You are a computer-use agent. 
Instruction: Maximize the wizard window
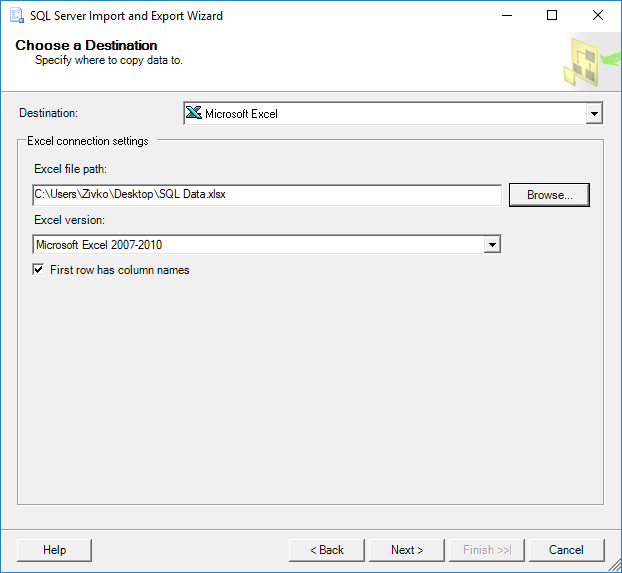click(x=552, y=15)
